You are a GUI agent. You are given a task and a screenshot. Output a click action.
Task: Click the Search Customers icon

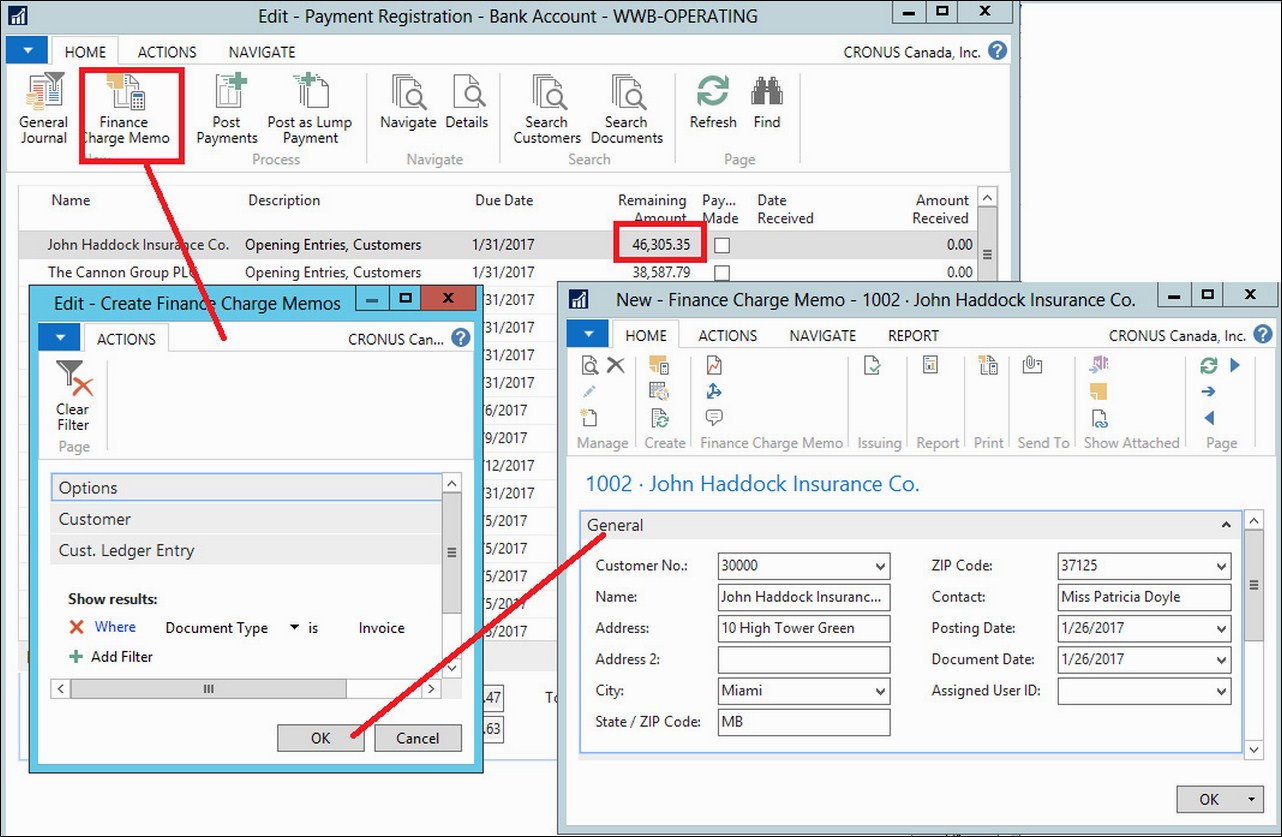547,109
